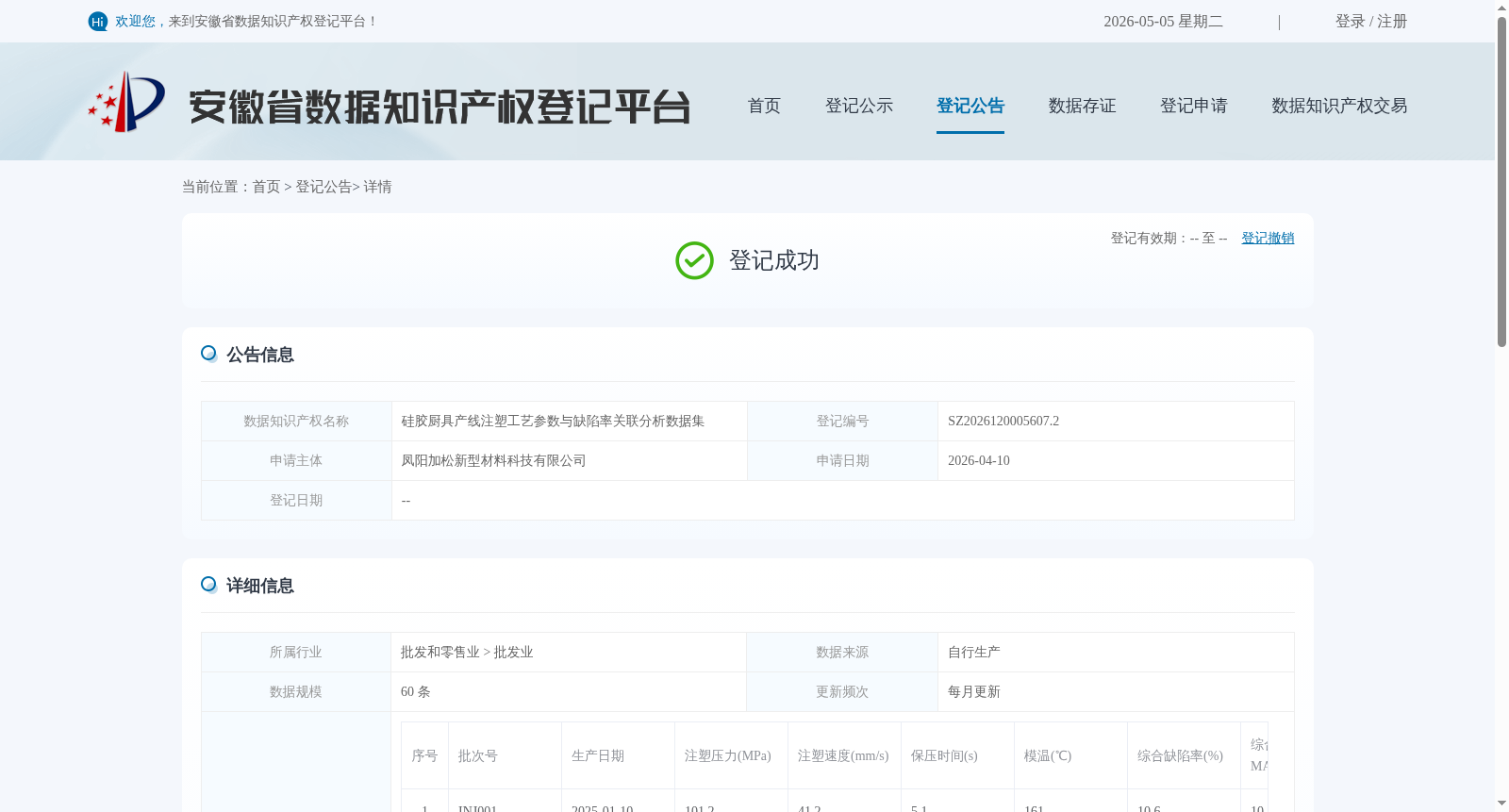Click the 申请日期 field label

click(x=842, y=461)
